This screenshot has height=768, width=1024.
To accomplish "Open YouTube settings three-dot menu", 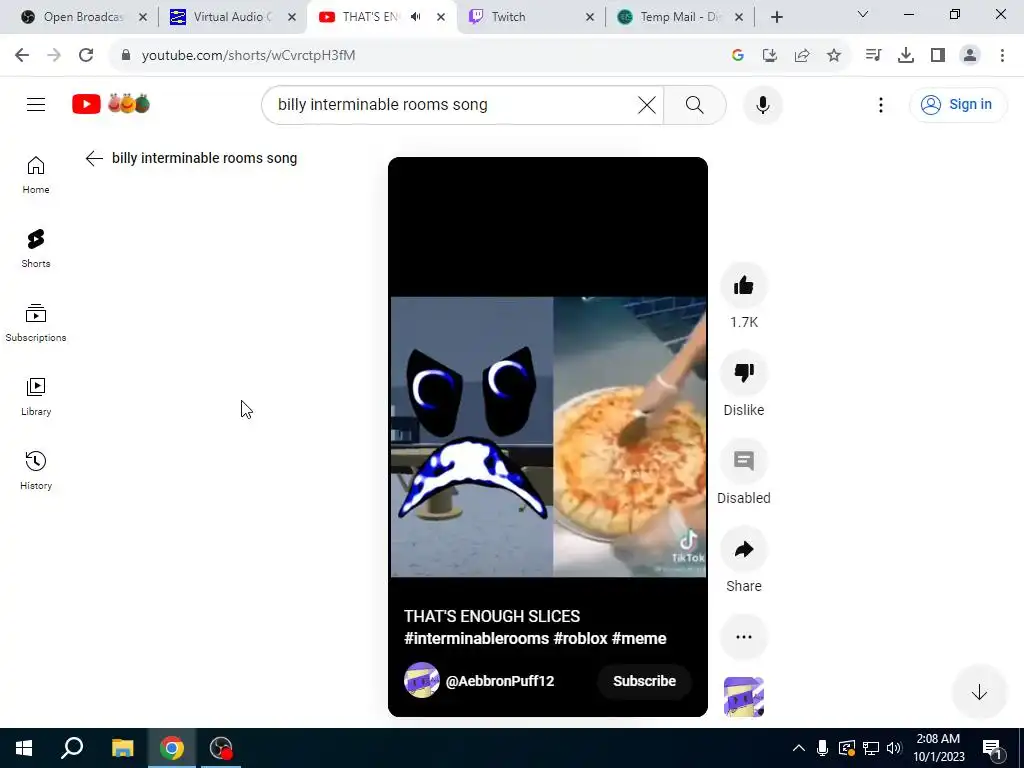I will tap(880, 104).
